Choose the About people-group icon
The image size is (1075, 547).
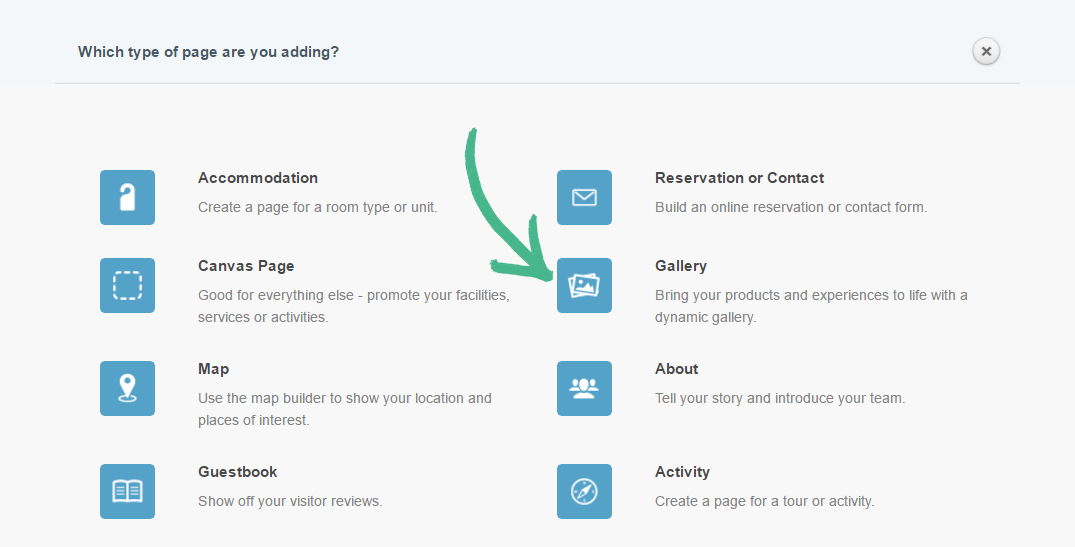pos(584,388)
